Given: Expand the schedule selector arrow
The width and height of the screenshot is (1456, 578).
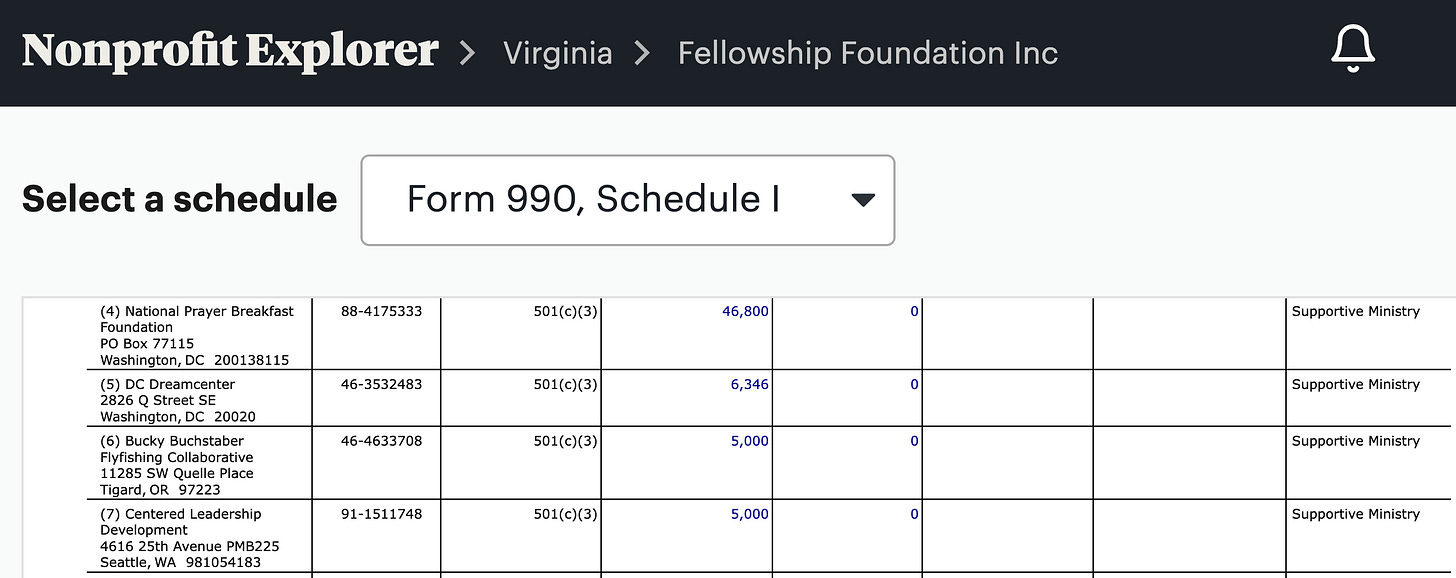Looking at the screenshot, I should click(863, 200).
